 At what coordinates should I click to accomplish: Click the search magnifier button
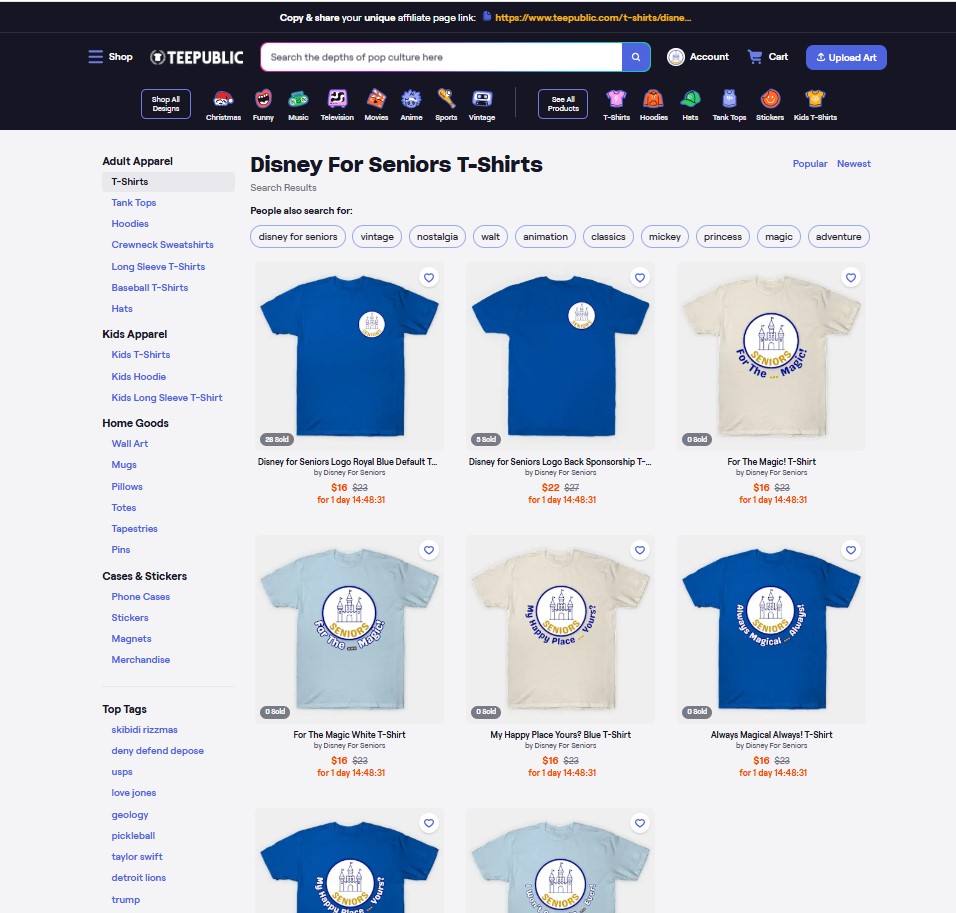(x=635, y=57)
